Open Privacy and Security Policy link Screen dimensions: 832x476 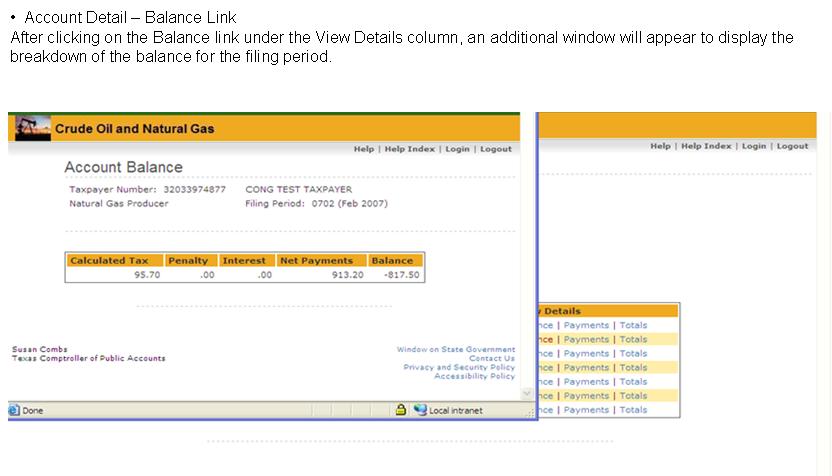459,367
